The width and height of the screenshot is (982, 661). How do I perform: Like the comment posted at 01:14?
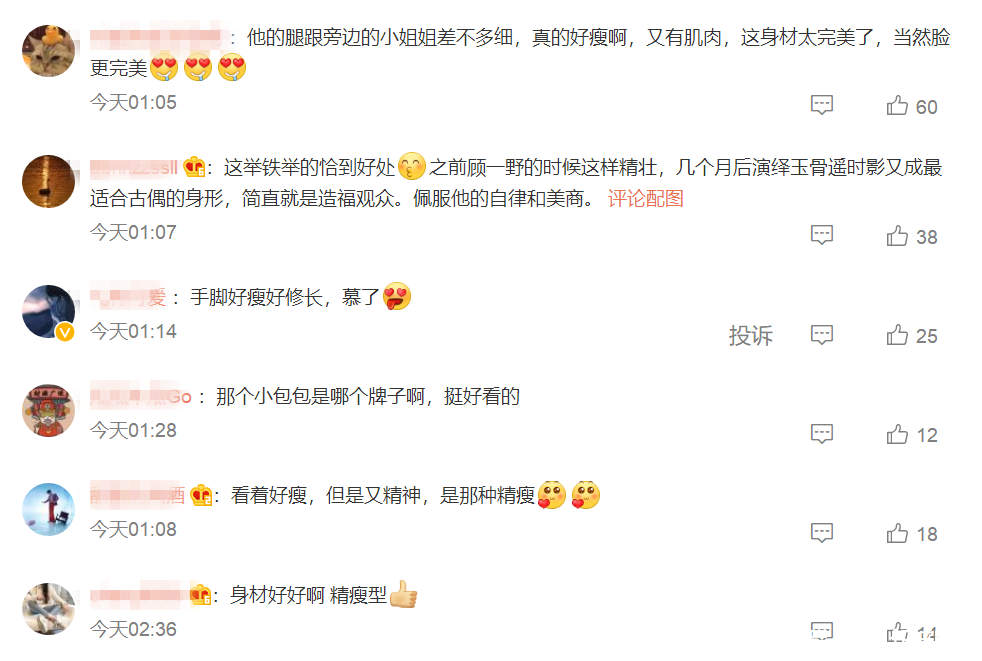(911, 335)
